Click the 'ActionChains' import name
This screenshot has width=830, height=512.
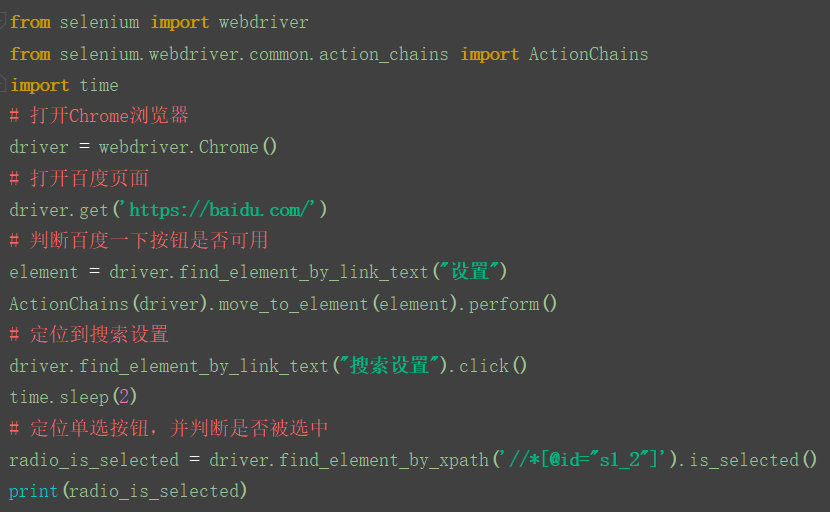tap(589, 54)
